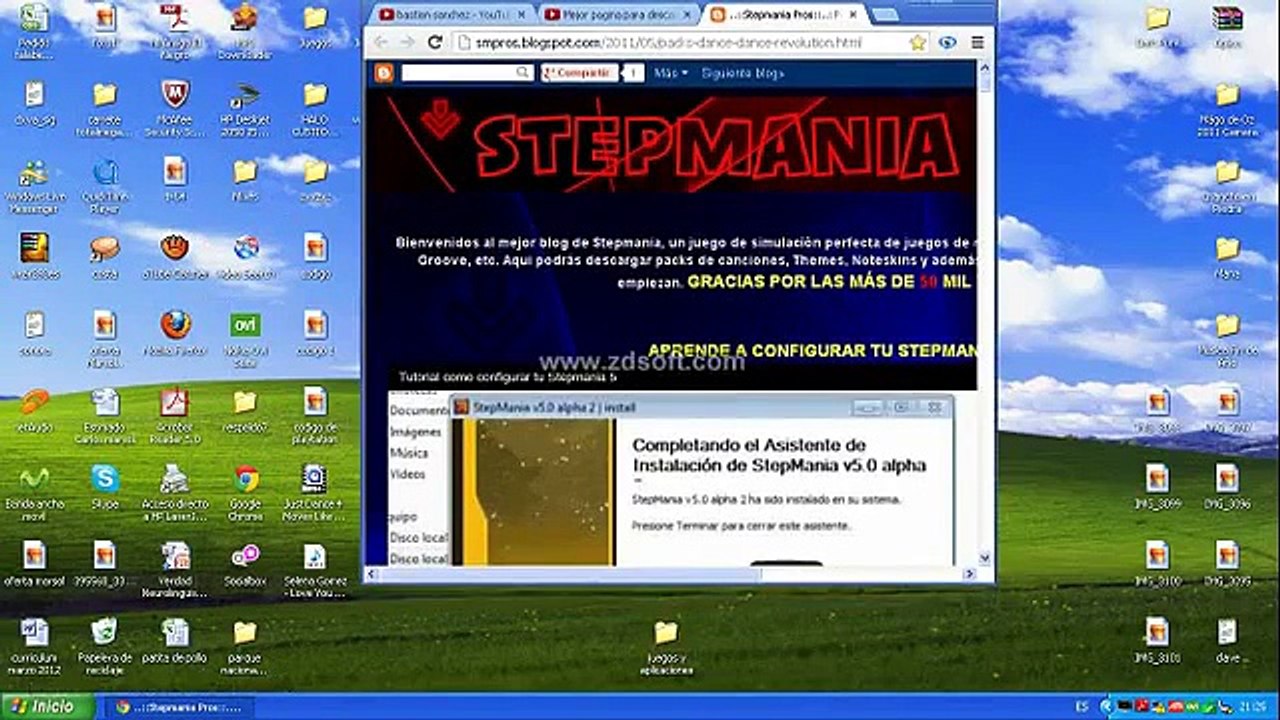Open the Inicio start menu

(x=47, y=707)
